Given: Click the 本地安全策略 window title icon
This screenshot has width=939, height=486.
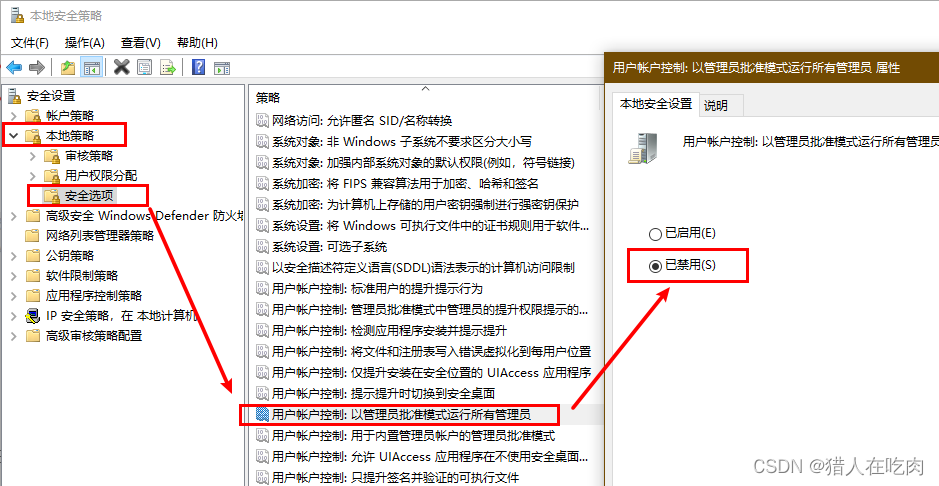Looking at the screenshot, I should 17,15.
